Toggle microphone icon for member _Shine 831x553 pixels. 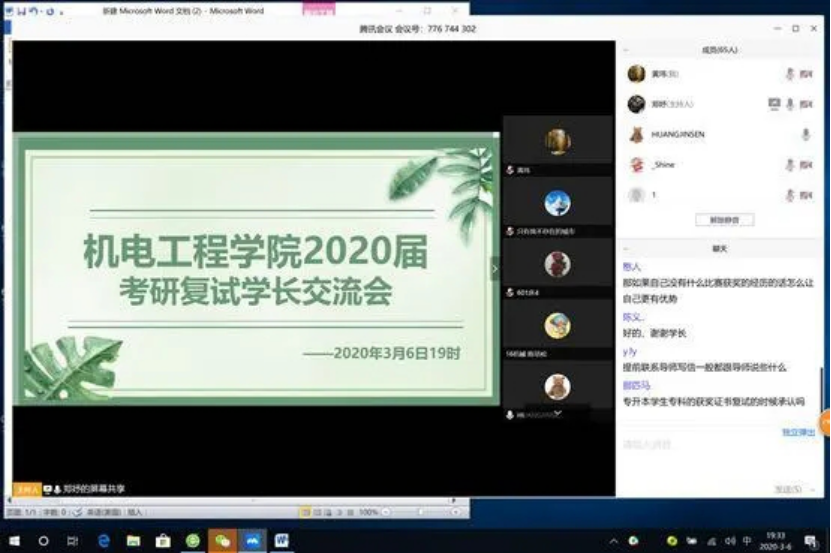click(789, 165)
